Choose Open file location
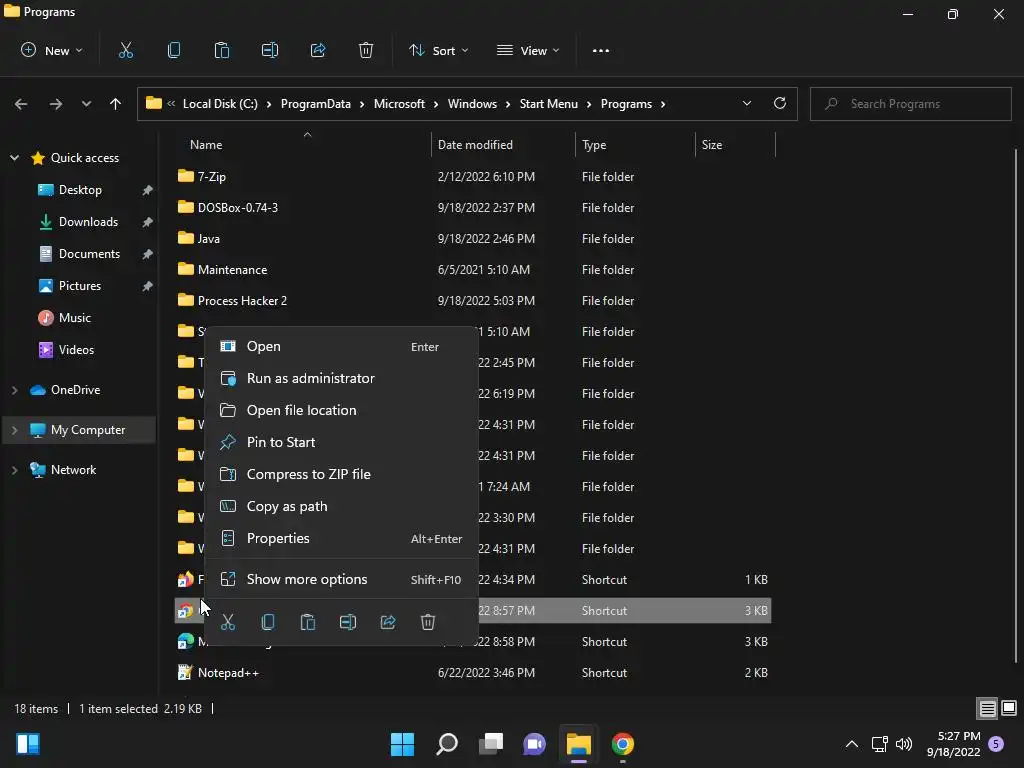The image size is (1024, 768). [342, 410]
